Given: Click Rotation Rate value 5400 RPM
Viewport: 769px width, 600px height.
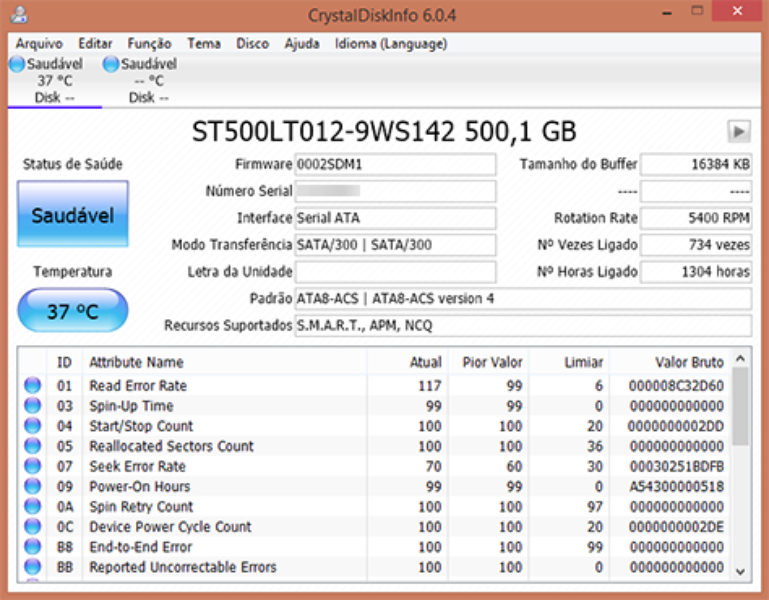Looking at the screenshot, I should pos(696,218).
